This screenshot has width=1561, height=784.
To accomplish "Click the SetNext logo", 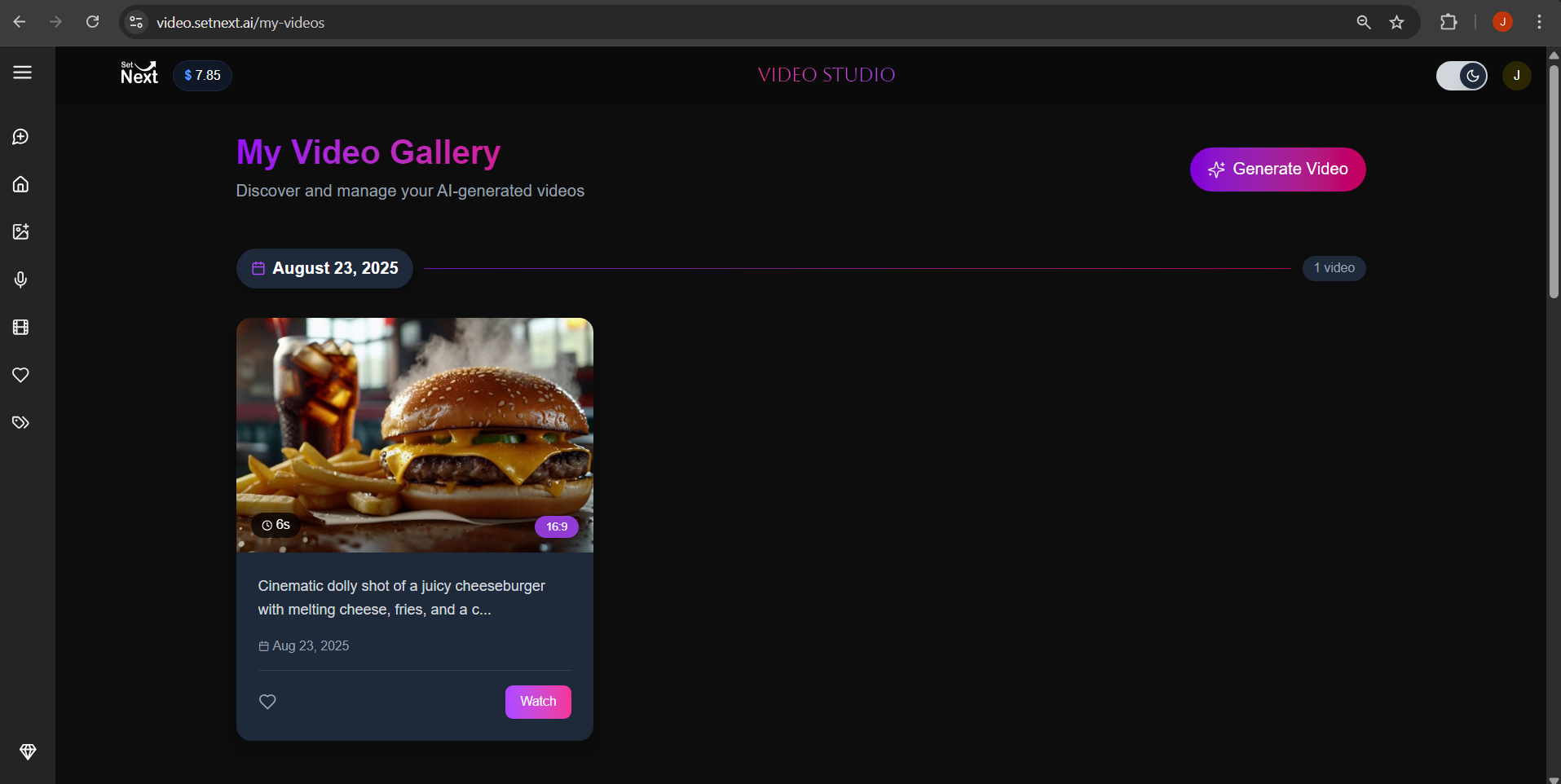I will 139,73.
